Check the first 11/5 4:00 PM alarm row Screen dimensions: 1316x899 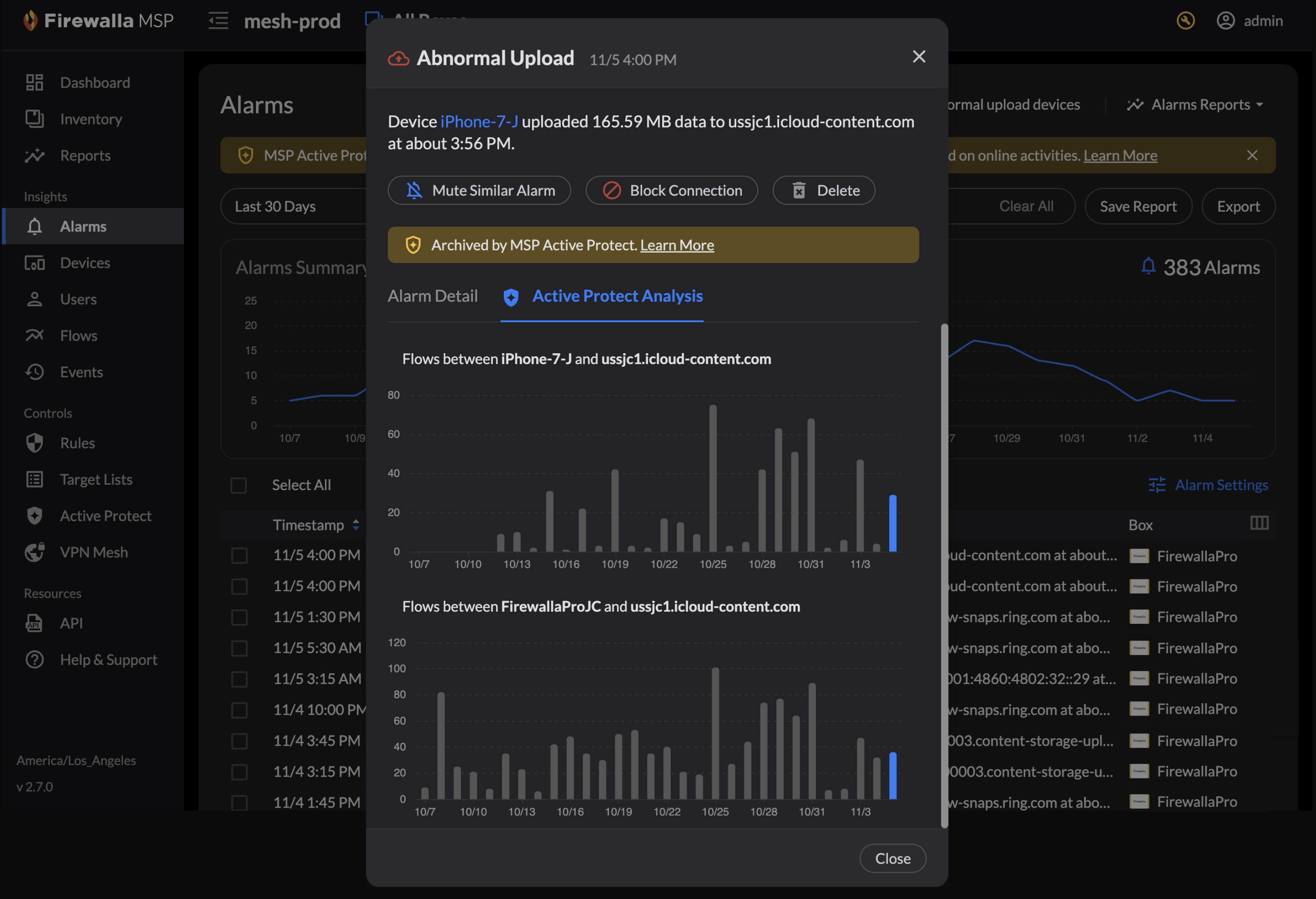(x=240, y=555)
